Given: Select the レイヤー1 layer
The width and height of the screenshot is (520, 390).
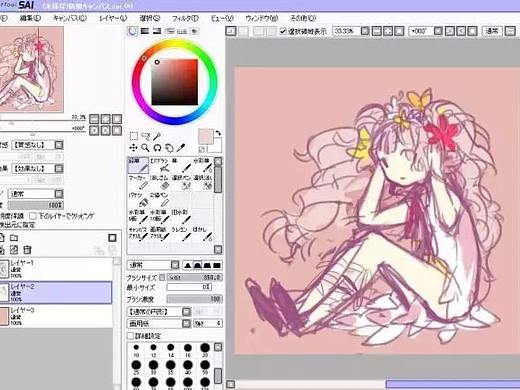Looking at the screenshot, I should pyautogui.click(x=56, y=269).
